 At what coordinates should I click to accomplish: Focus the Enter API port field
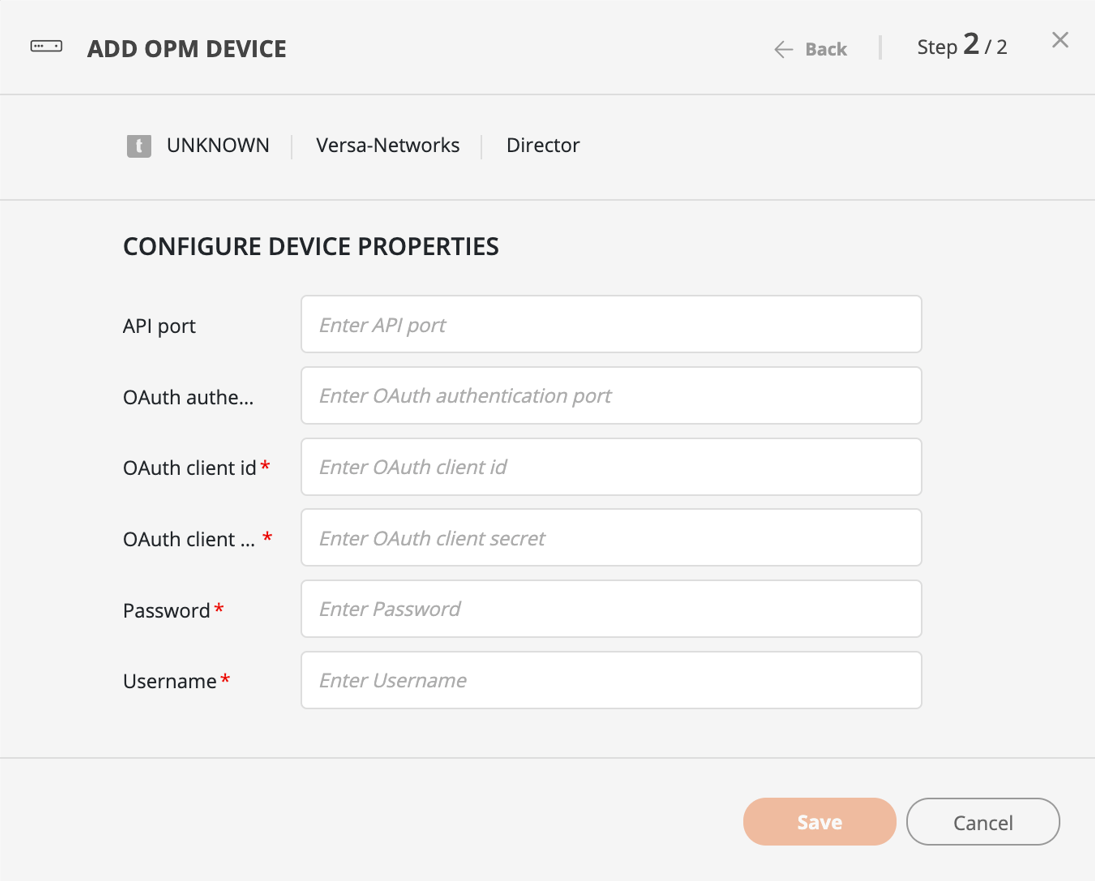tap(610, 324)
